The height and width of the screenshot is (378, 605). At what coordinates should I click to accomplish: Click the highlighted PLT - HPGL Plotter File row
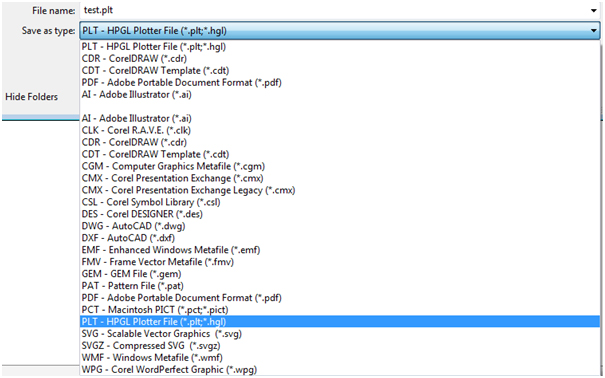340,322
